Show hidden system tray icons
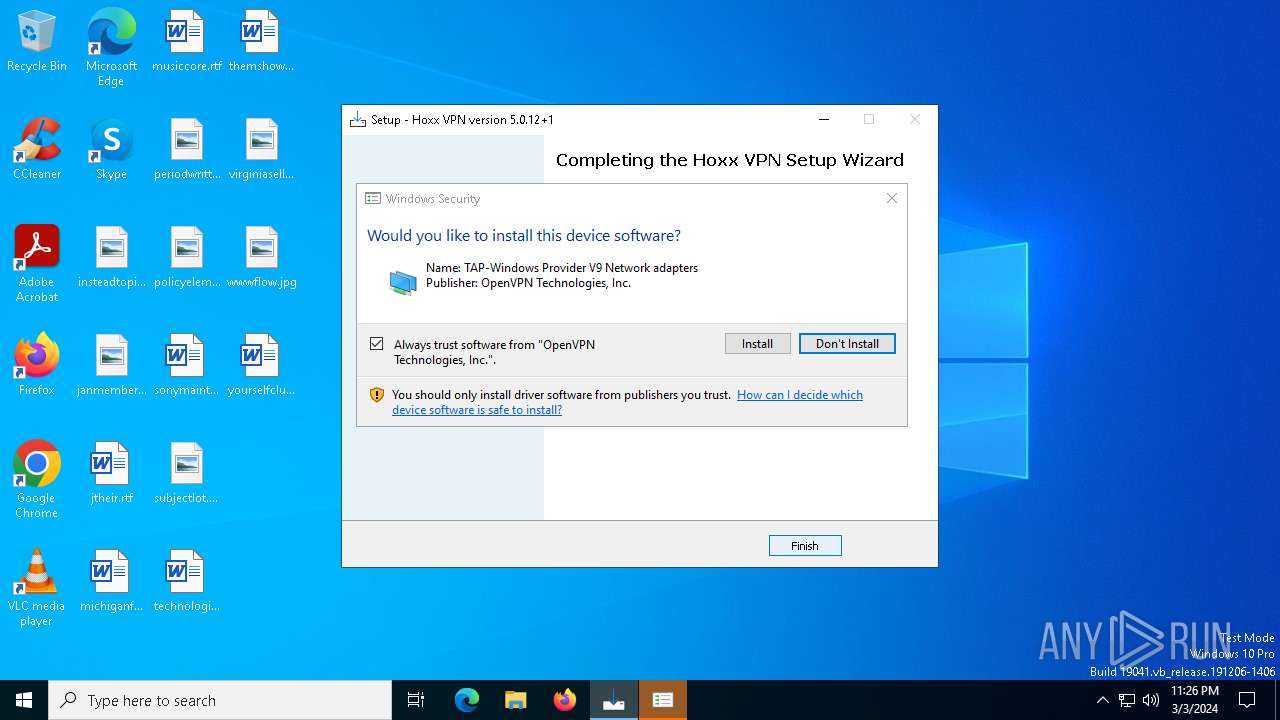This screenshot has height=720, width=1280. tap(1102, 700)
